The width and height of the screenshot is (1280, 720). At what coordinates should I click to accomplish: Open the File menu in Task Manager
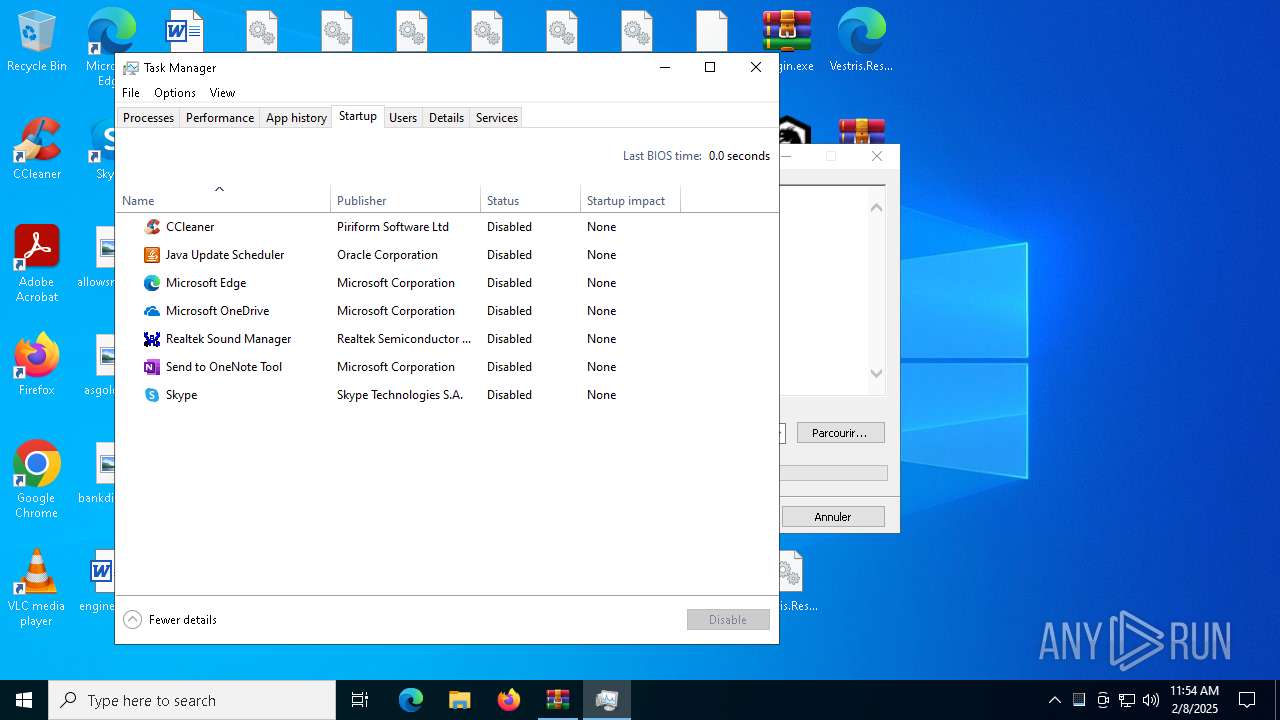pyautogui.click(x=131, y=93)
